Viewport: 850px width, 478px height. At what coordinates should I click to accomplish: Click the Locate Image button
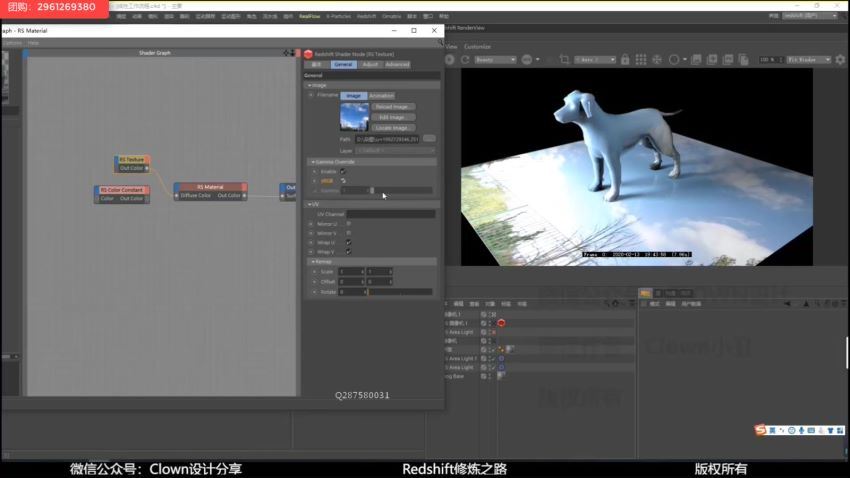click(391, 128)
